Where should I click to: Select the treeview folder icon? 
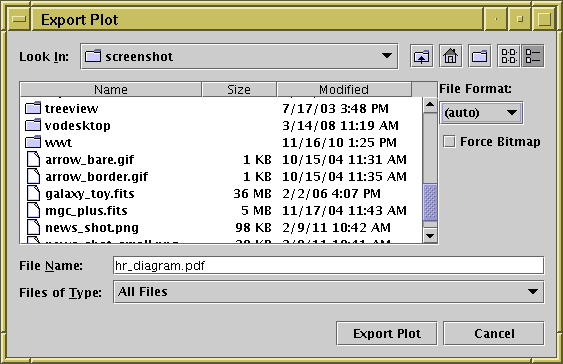pos(33,108)
